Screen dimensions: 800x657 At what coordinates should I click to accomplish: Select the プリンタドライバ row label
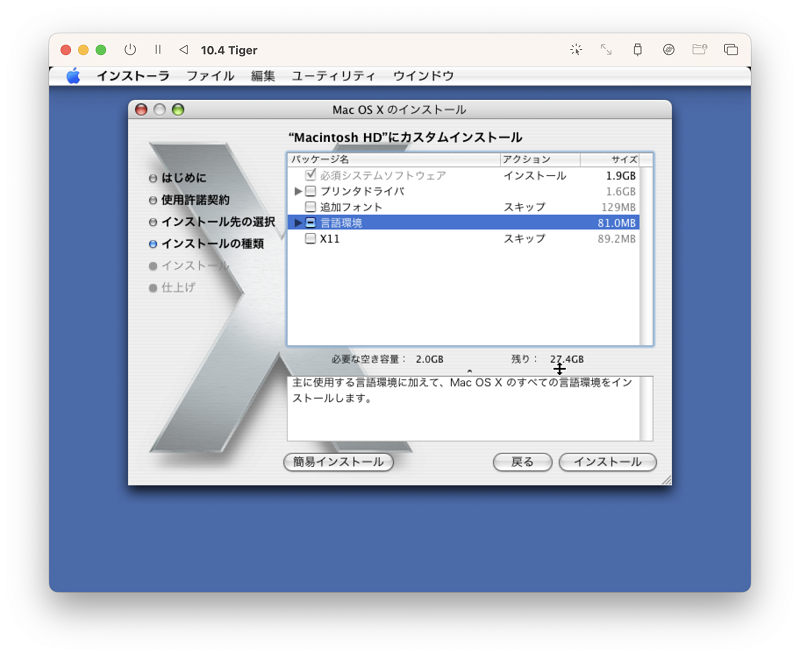click(x=362, y=191)
